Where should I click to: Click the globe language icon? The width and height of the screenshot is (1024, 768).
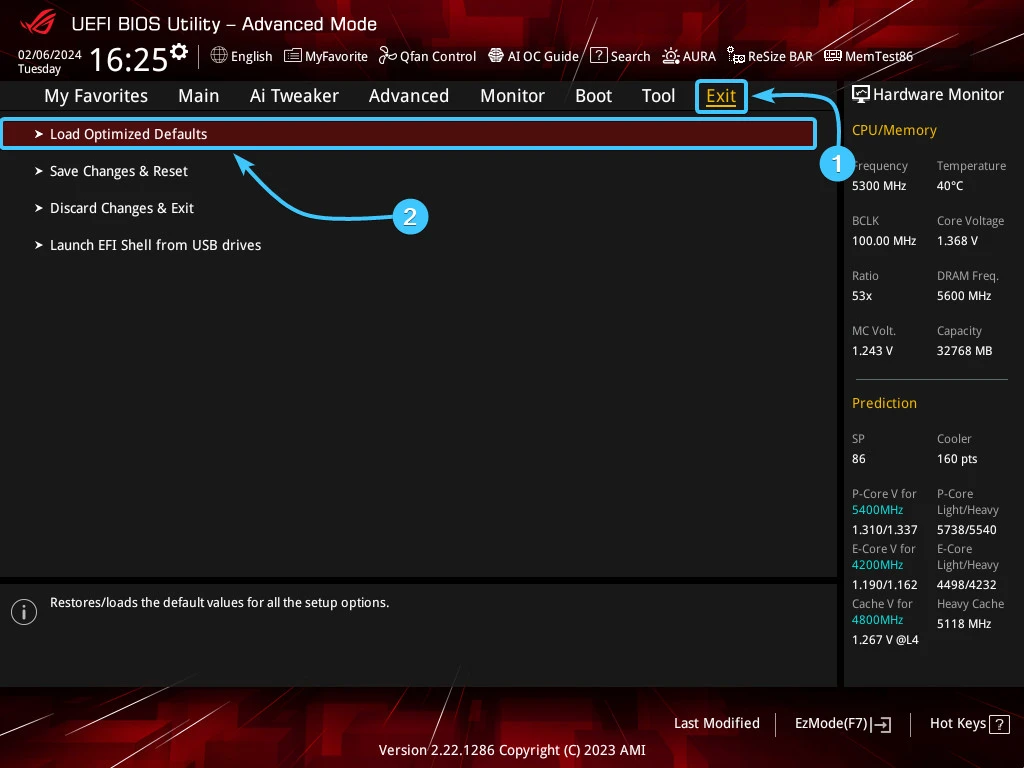(x=219, y=56)
